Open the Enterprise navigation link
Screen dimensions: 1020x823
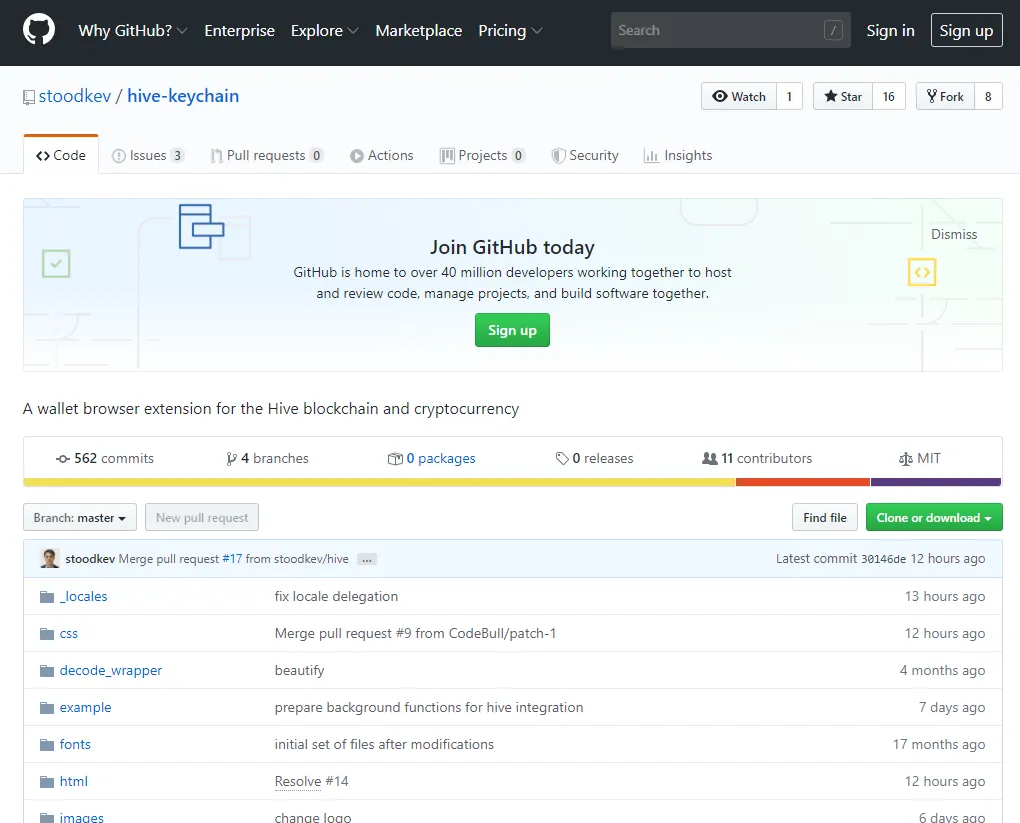point(239,31)
